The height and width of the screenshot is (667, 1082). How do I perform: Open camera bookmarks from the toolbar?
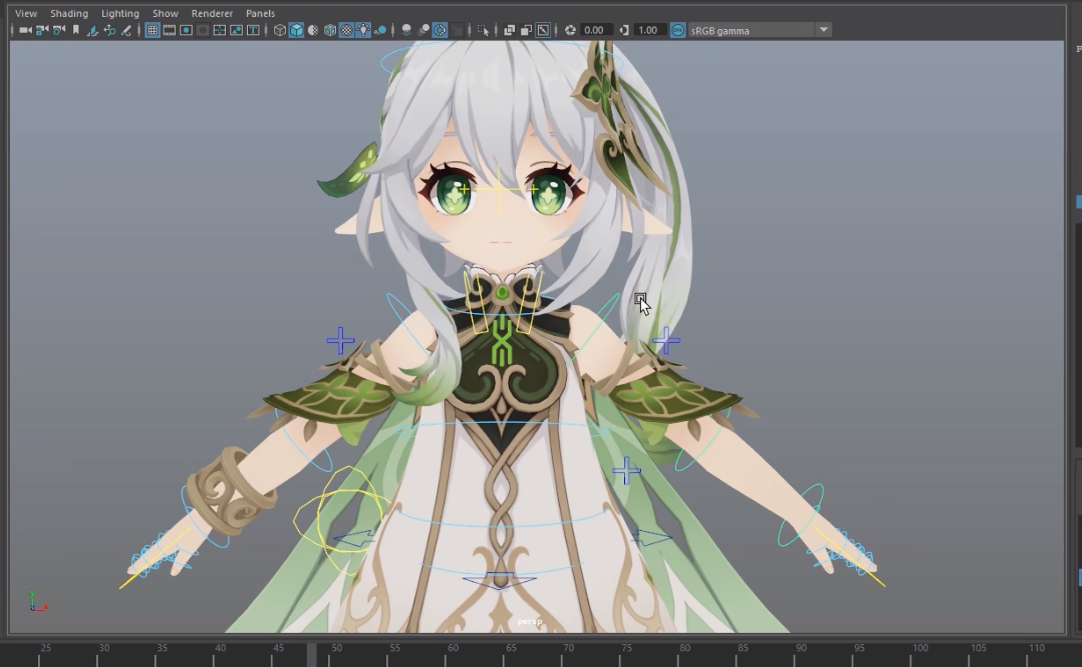(x=76, y=30)
